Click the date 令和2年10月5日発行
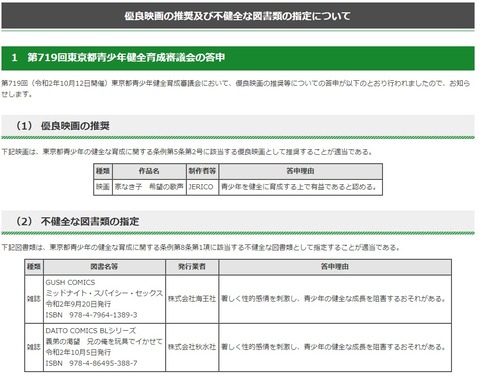The width and height of the screenshot is (480, 376). click(78, 352)
